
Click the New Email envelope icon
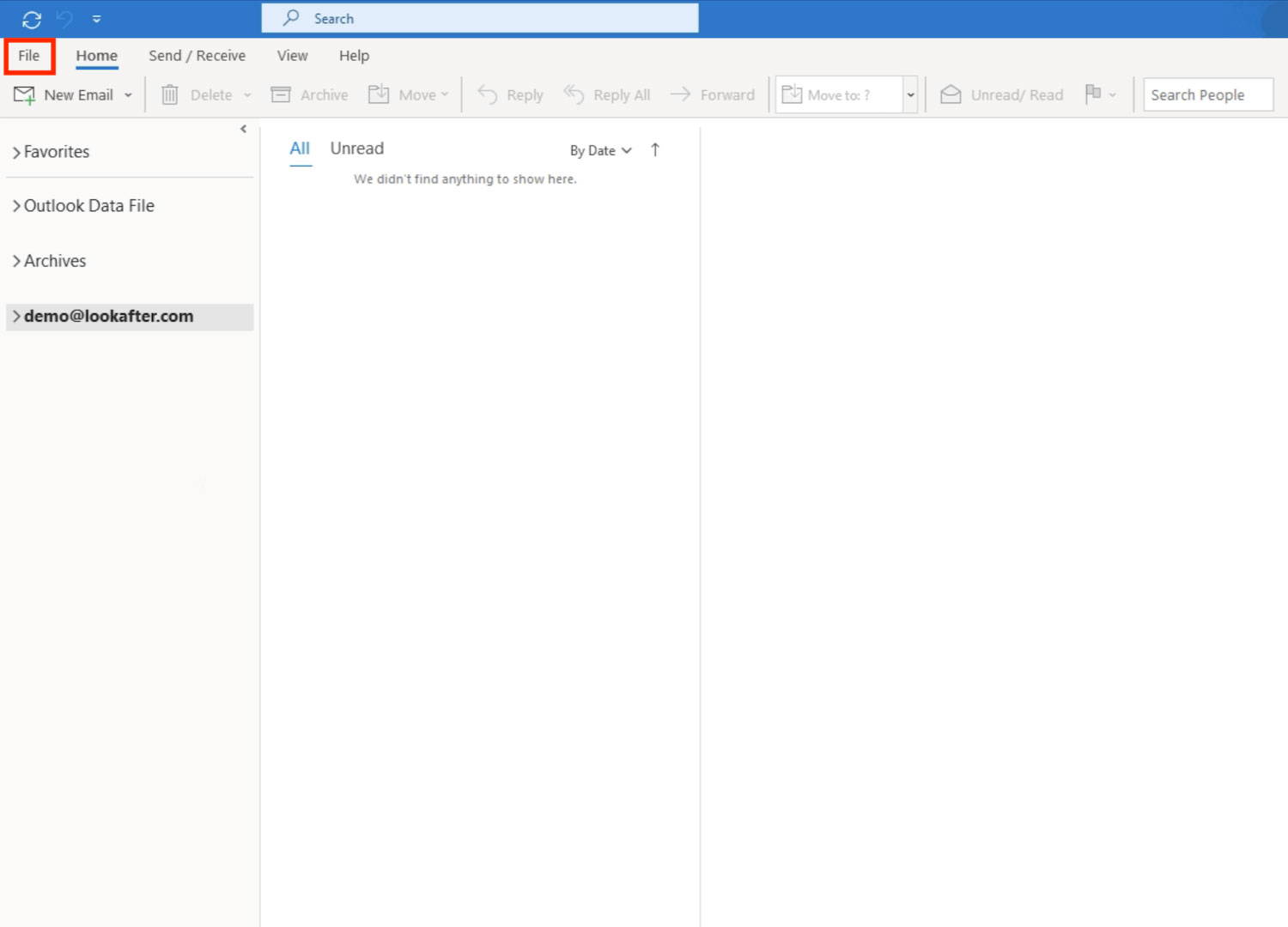click(24, 95)
